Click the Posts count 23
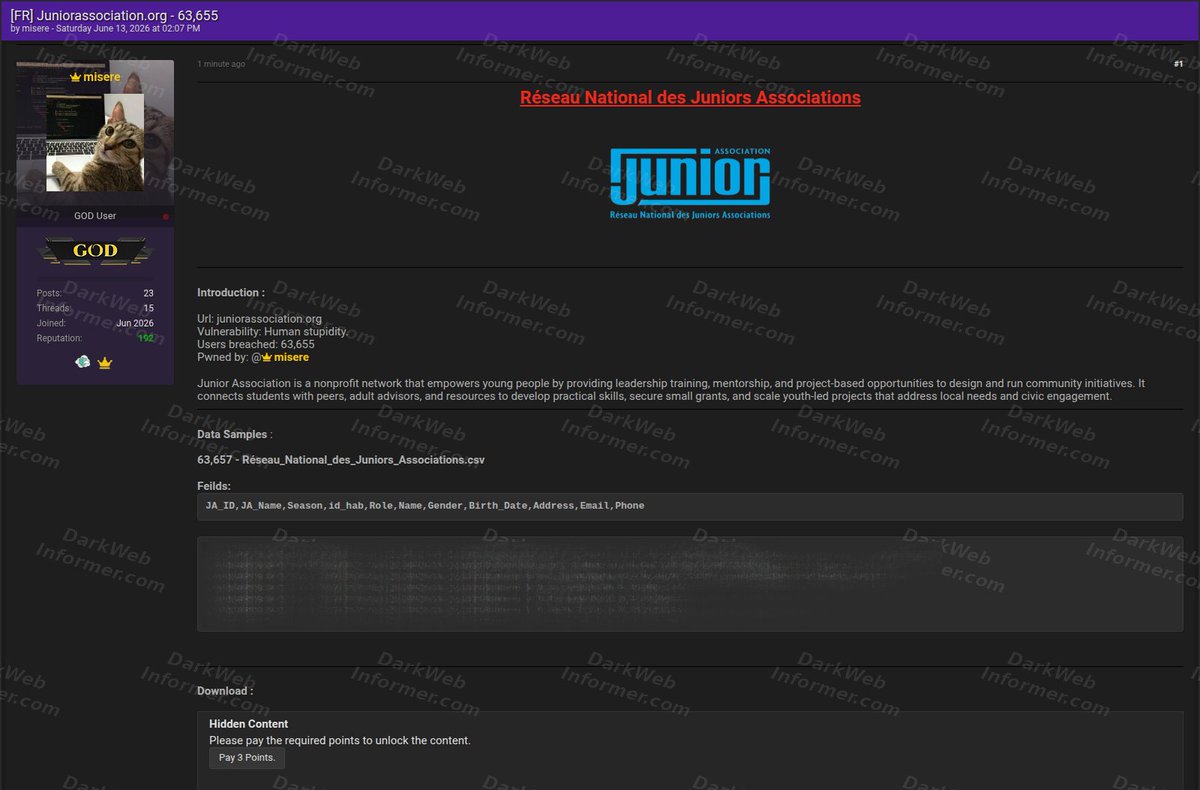This screenshot has height=790, width=1200. pos(148,293)
